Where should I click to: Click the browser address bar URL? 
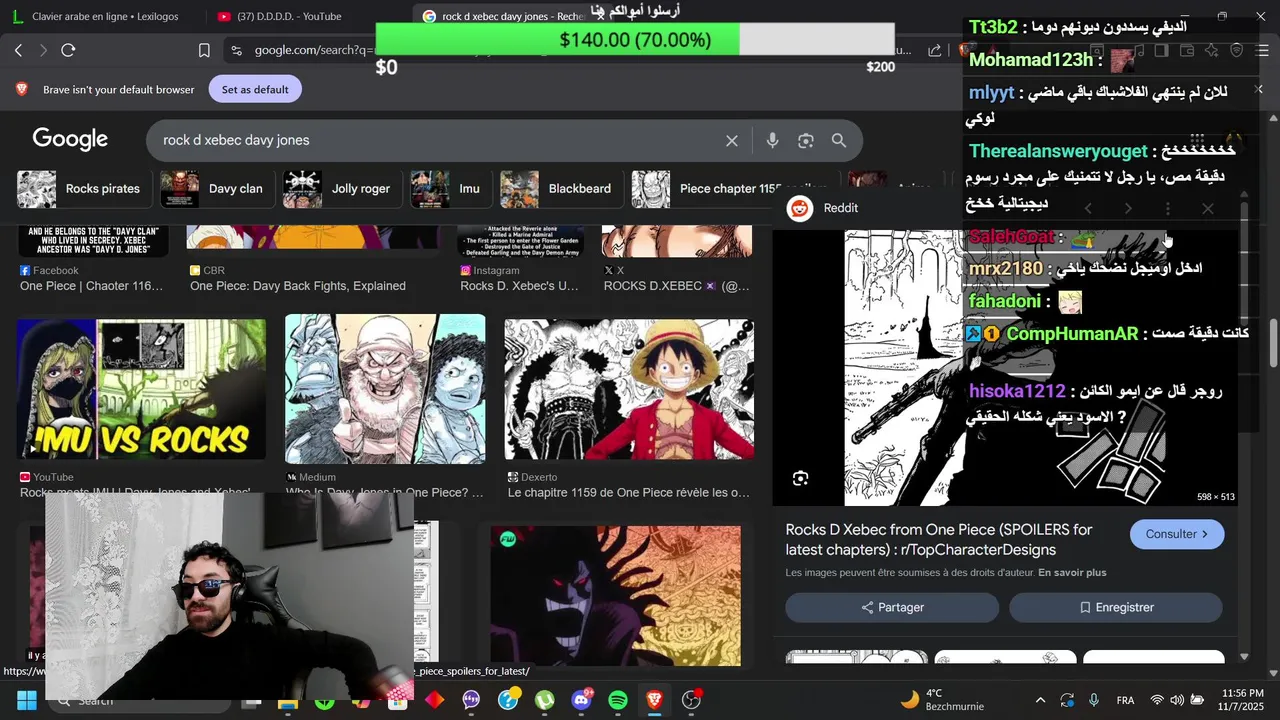pyautogui.click(x=314, y=50)
